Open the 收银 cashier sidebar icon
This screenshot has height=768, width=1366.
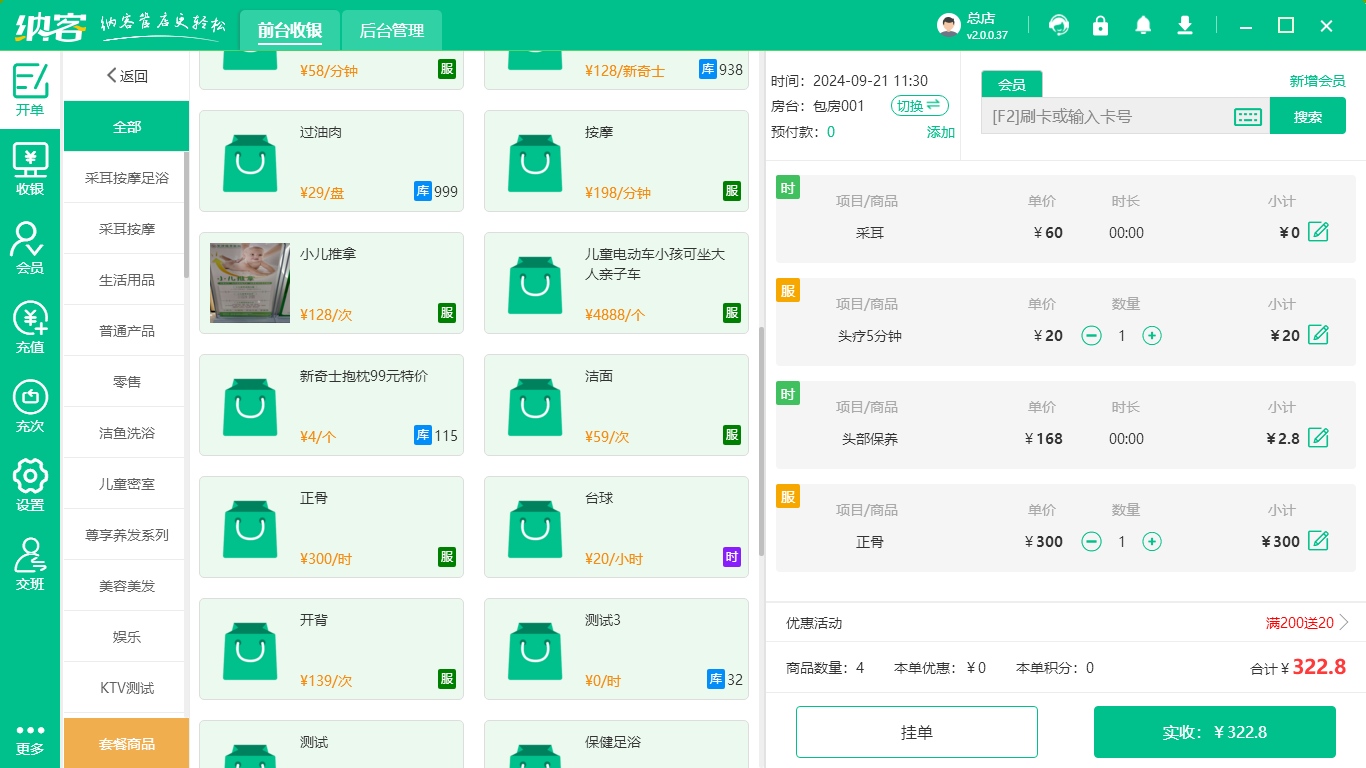point(30,169)
